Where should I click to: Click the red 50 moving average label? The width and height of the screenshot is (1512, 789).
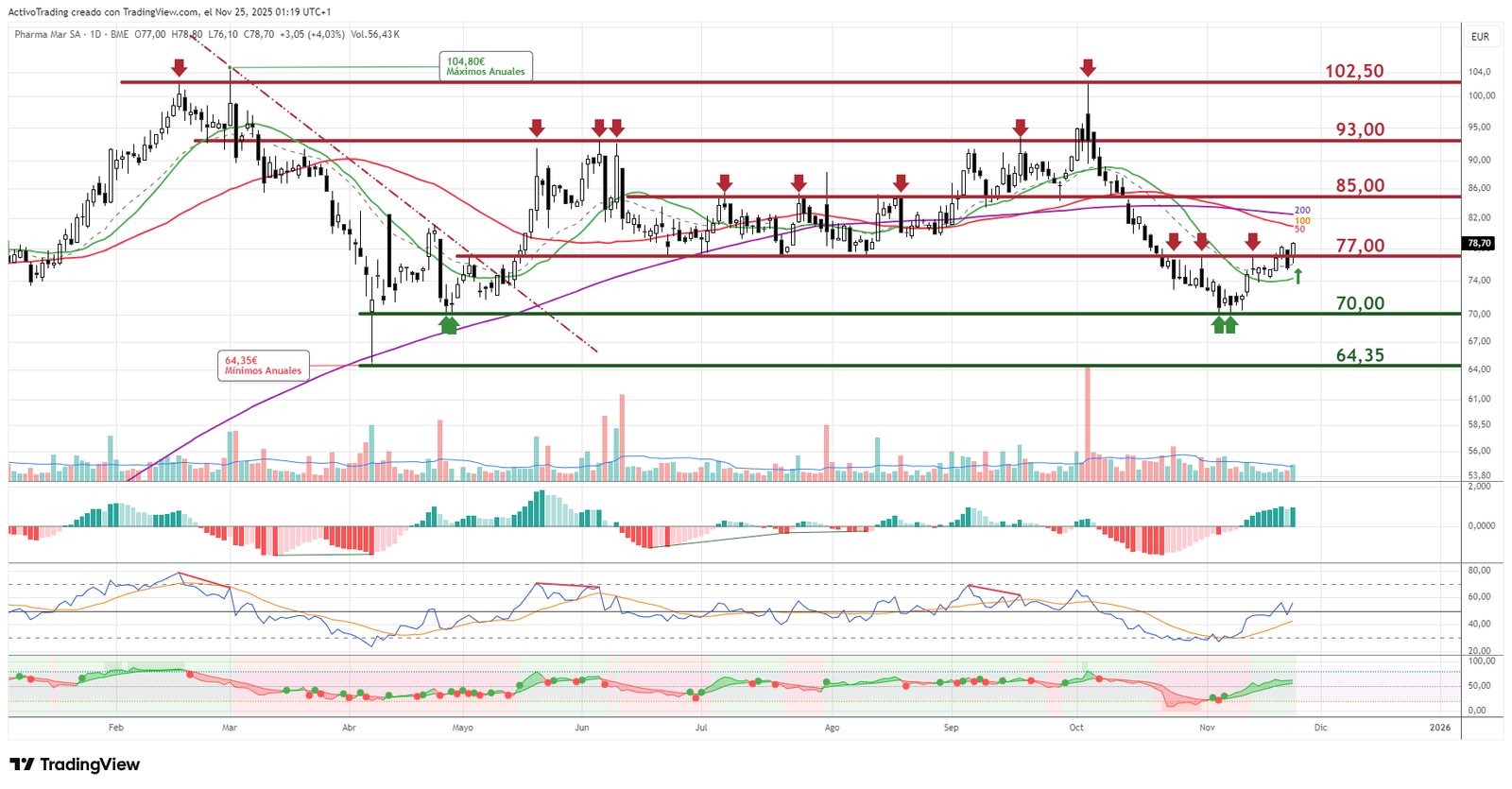(x=1300, y=230)
